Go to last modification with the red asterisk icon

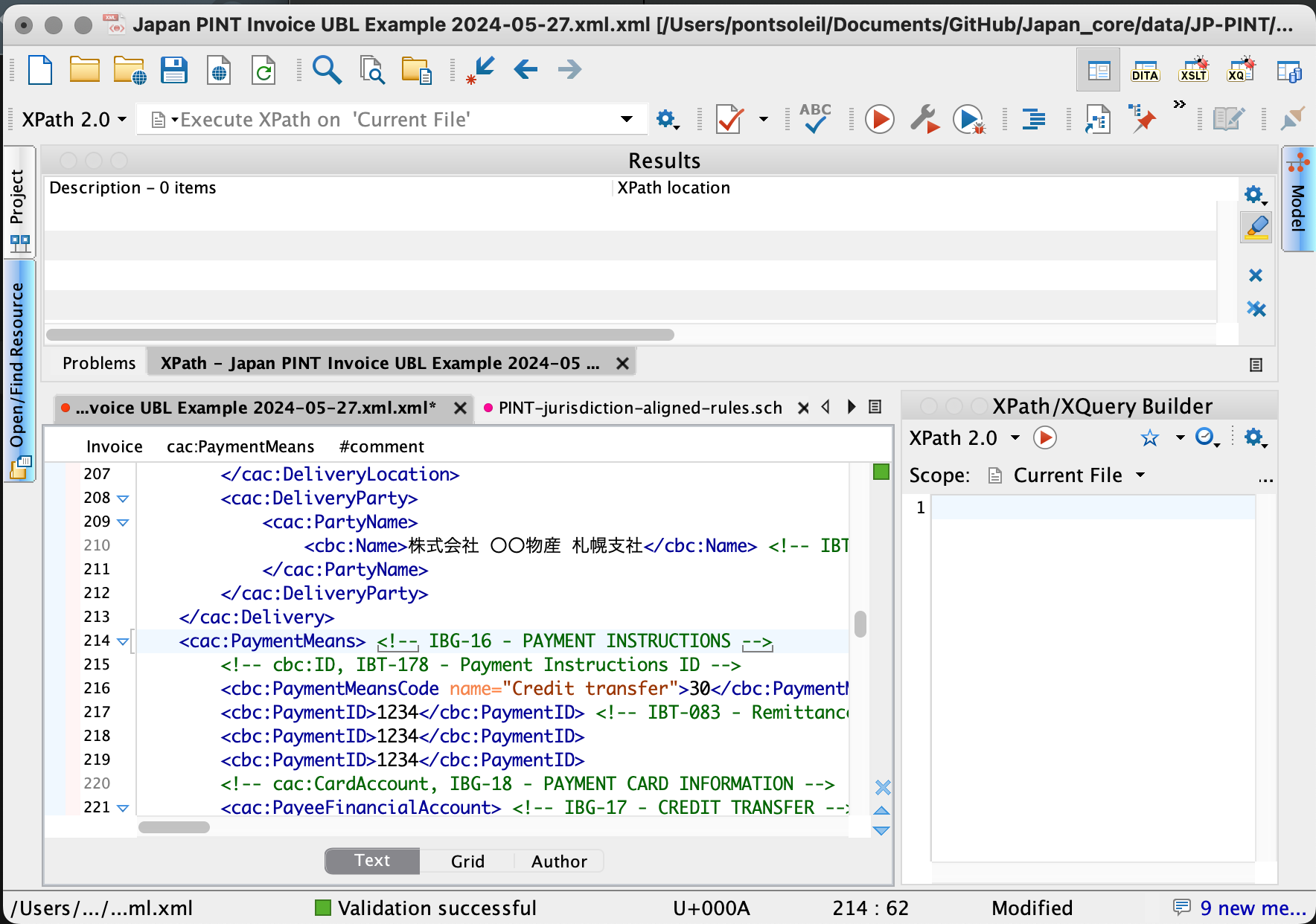point(480,71)
